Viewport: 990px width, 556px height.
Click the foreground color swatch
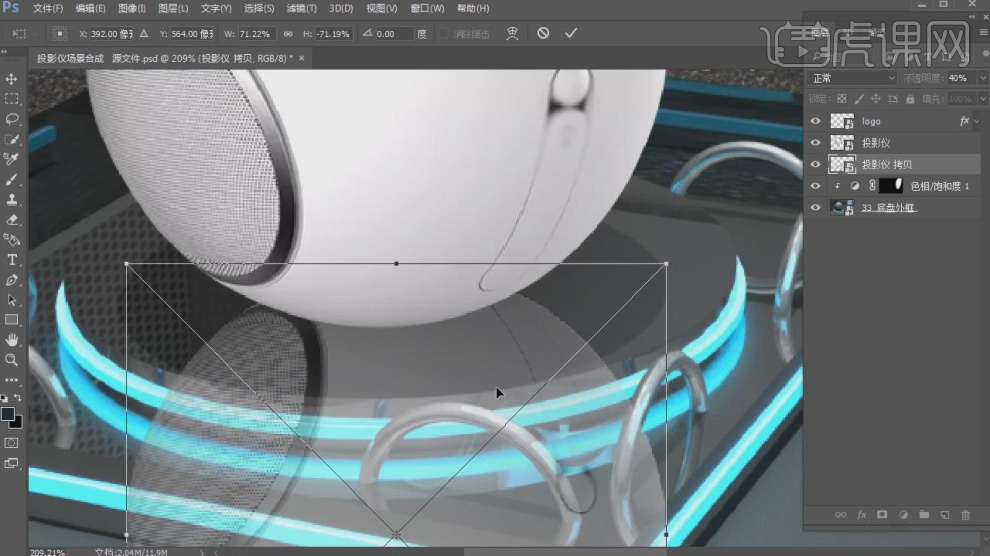point(8,413)
